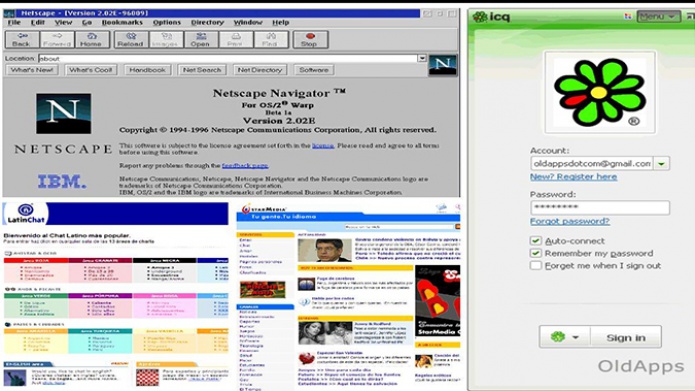Click the Net Search button
The width and height of the screenshot is (695, 391).
[x=202, y=70]
